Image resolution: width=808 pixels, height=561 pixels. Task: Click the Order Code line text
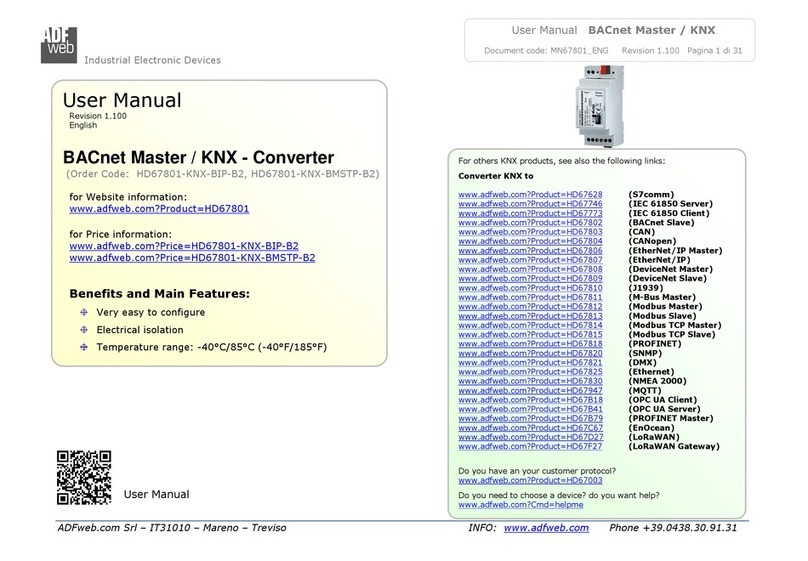(x=222, y=174)
